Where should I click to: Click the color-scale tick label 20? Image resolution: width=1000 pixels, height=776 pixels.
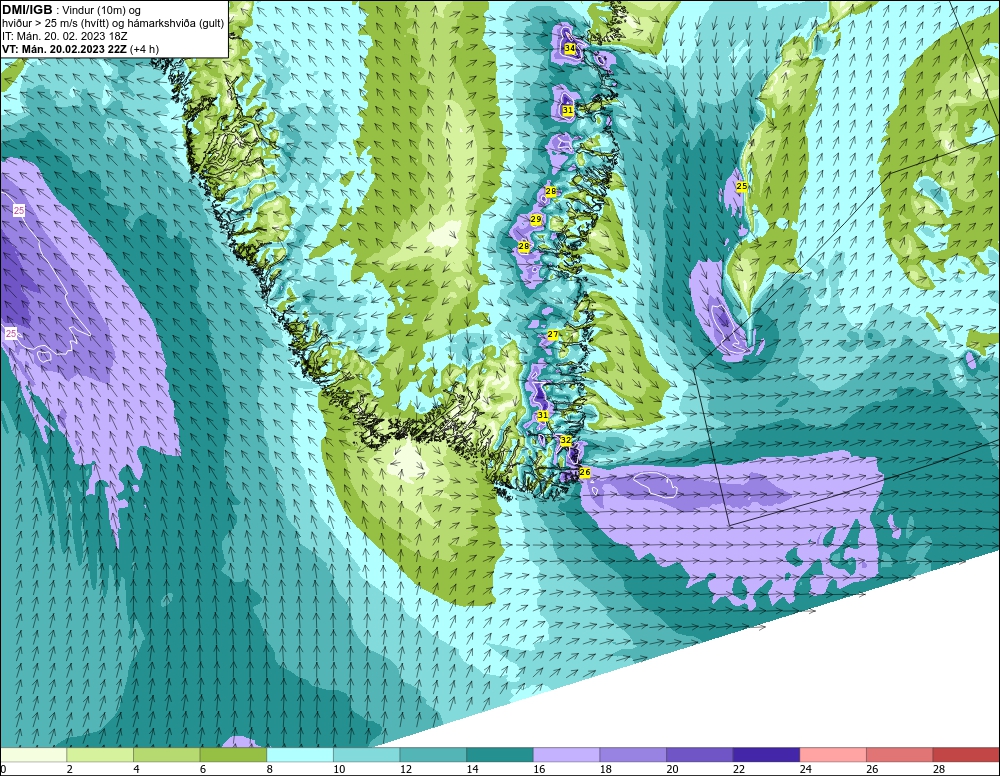pyautogui.click(x=672, y=769)
